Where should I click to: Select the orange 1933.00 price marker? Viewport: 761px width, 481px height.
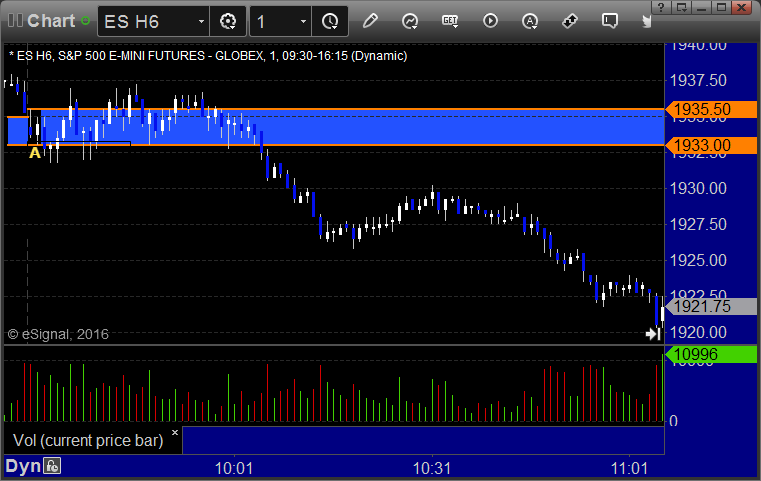click(x=711, y=145)
